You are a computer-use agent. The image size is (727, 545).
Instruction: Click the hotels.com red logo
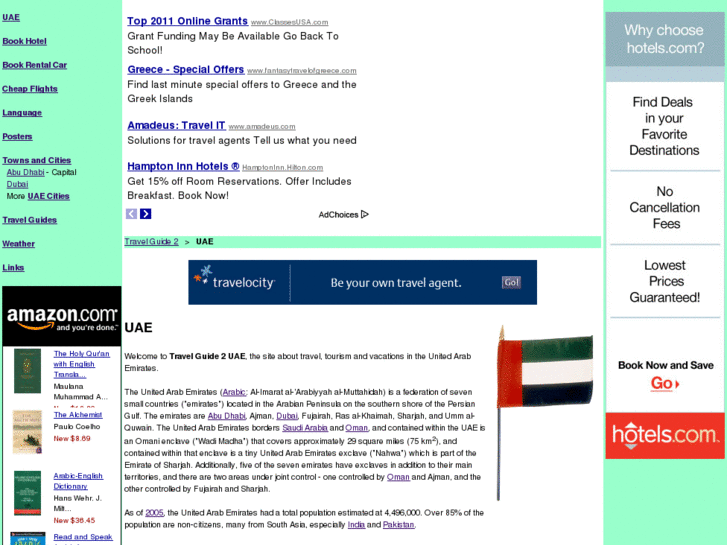(665, 436)
